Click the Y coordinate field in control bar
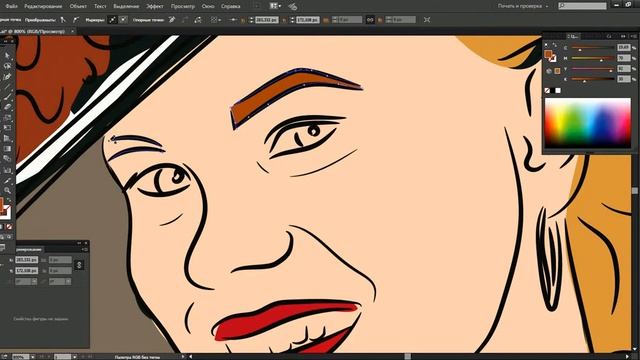 tap(308, 20)
